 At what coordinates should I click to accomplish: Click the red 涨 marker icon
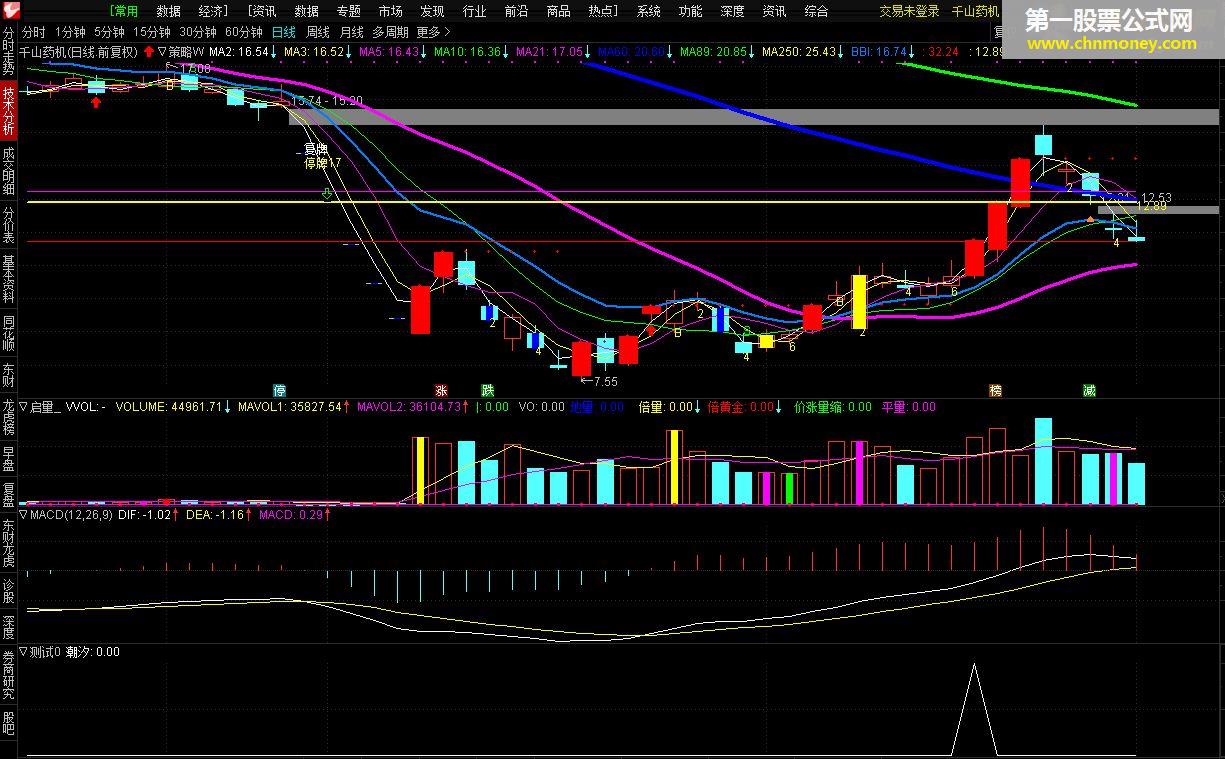click(441, 390)
